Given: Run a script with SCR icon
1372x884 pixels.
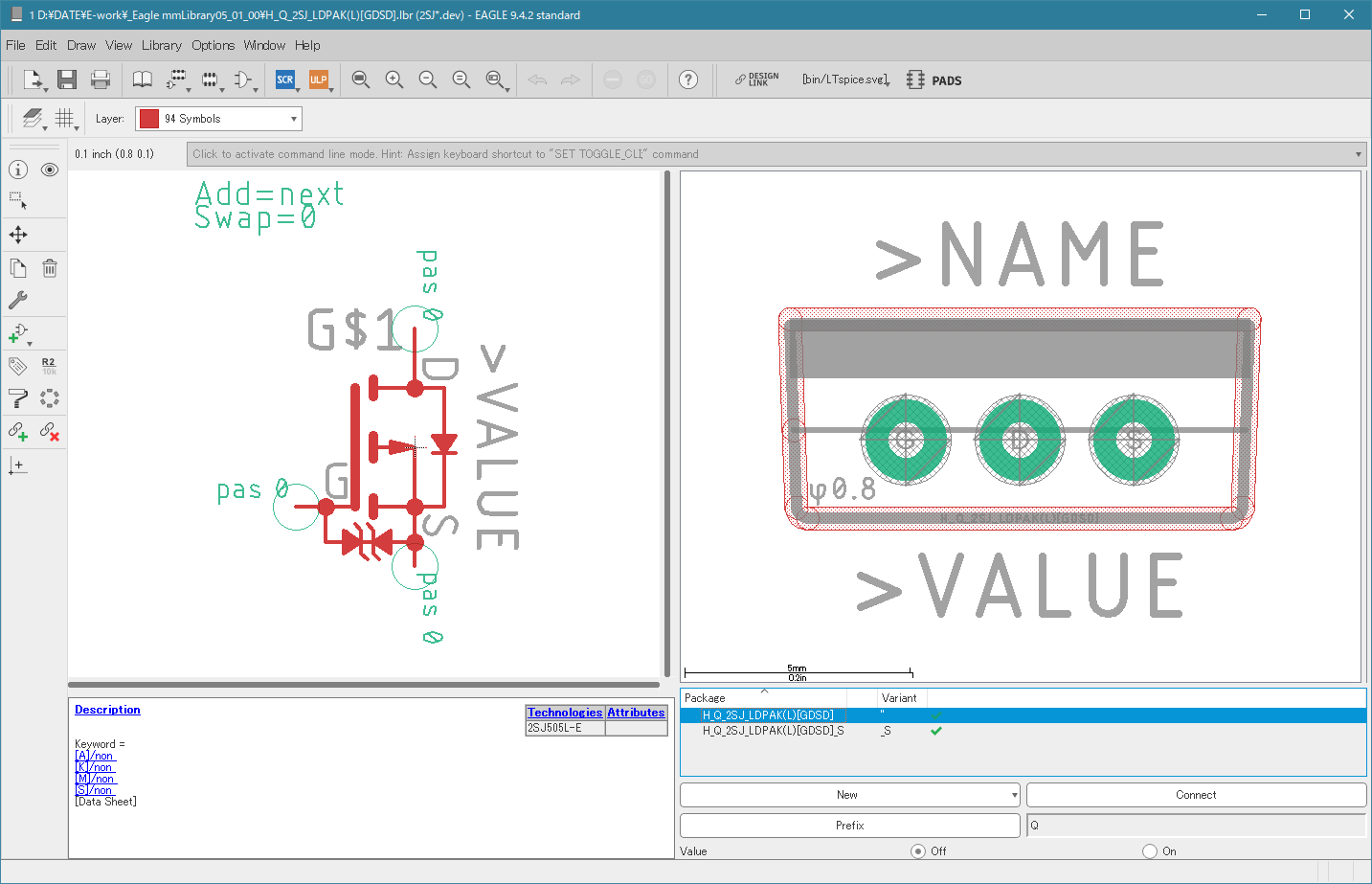Looking at the screenshot, I should [x=285, y=79].
